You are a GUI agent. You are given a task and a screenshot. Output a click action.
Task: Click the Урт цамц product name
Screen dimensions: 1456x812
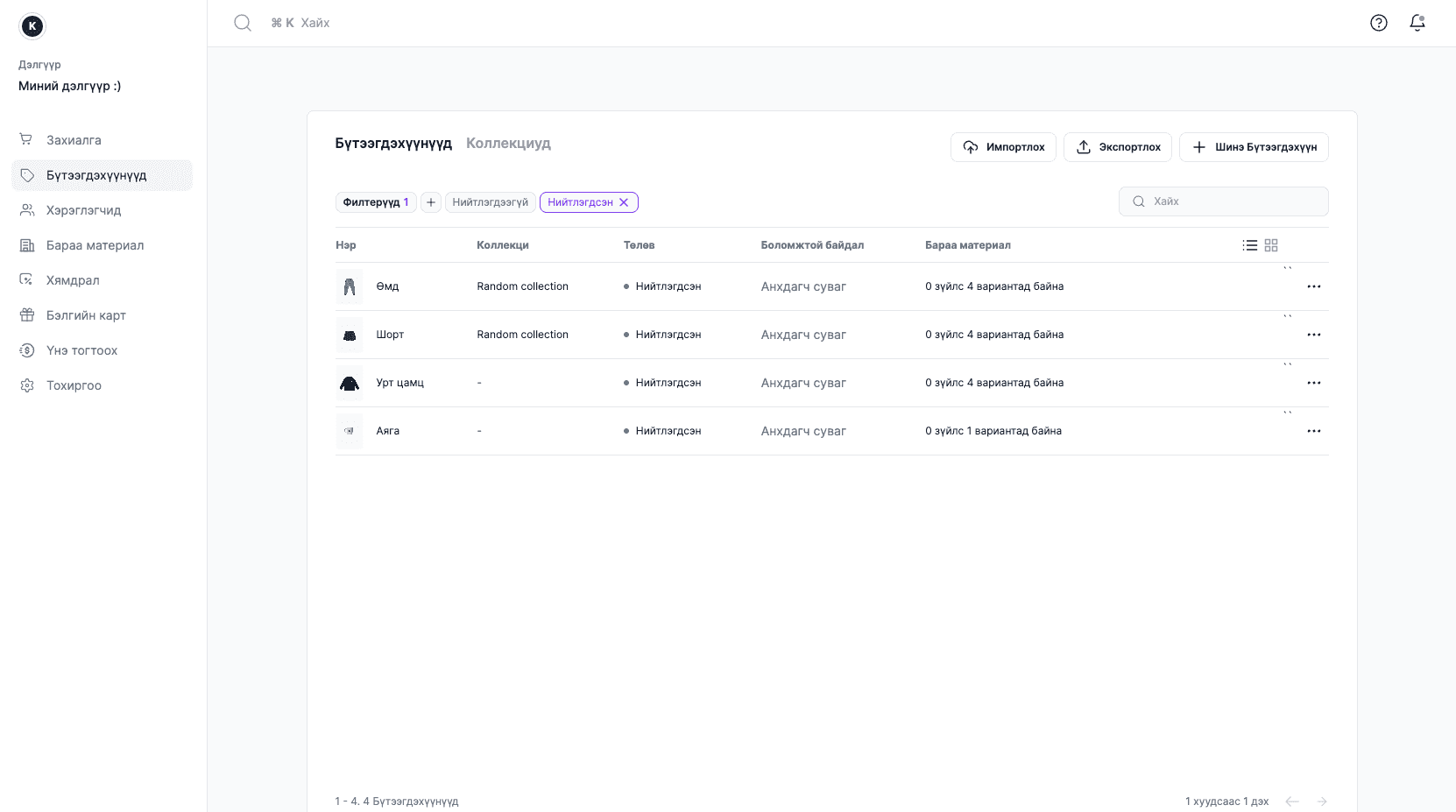[x=400, y=383]
